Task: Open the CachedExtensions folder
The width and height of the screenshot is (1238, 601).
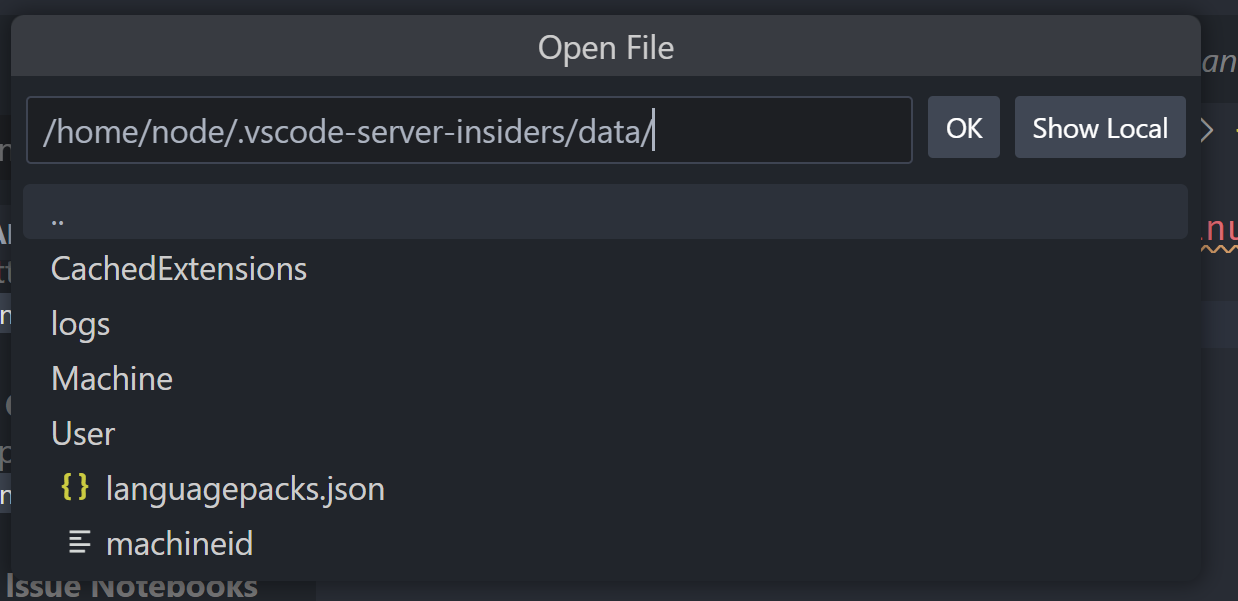Action: point(178,268)
